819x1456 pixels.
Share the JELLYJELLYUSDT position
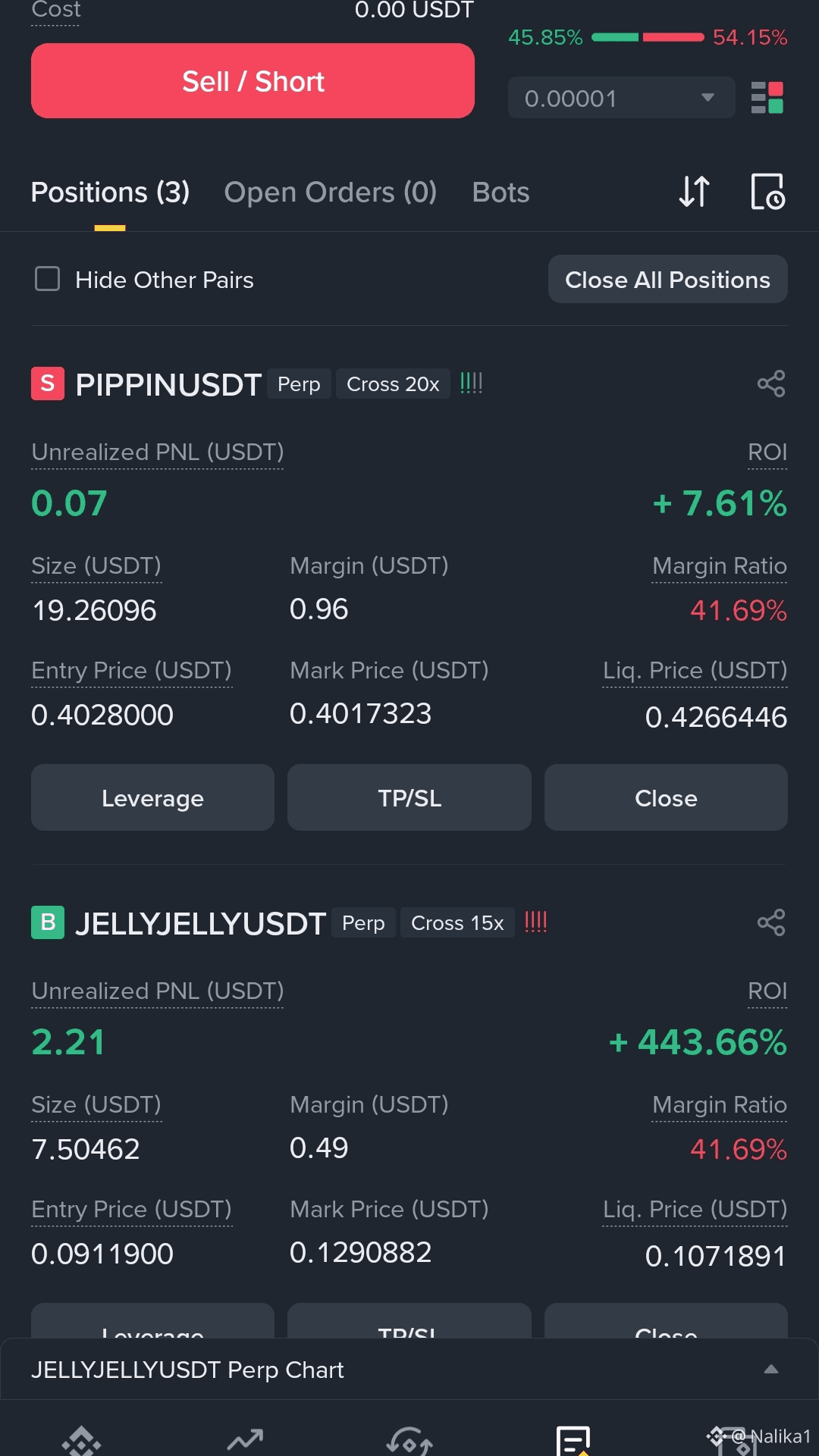click(x=771, y=922)
